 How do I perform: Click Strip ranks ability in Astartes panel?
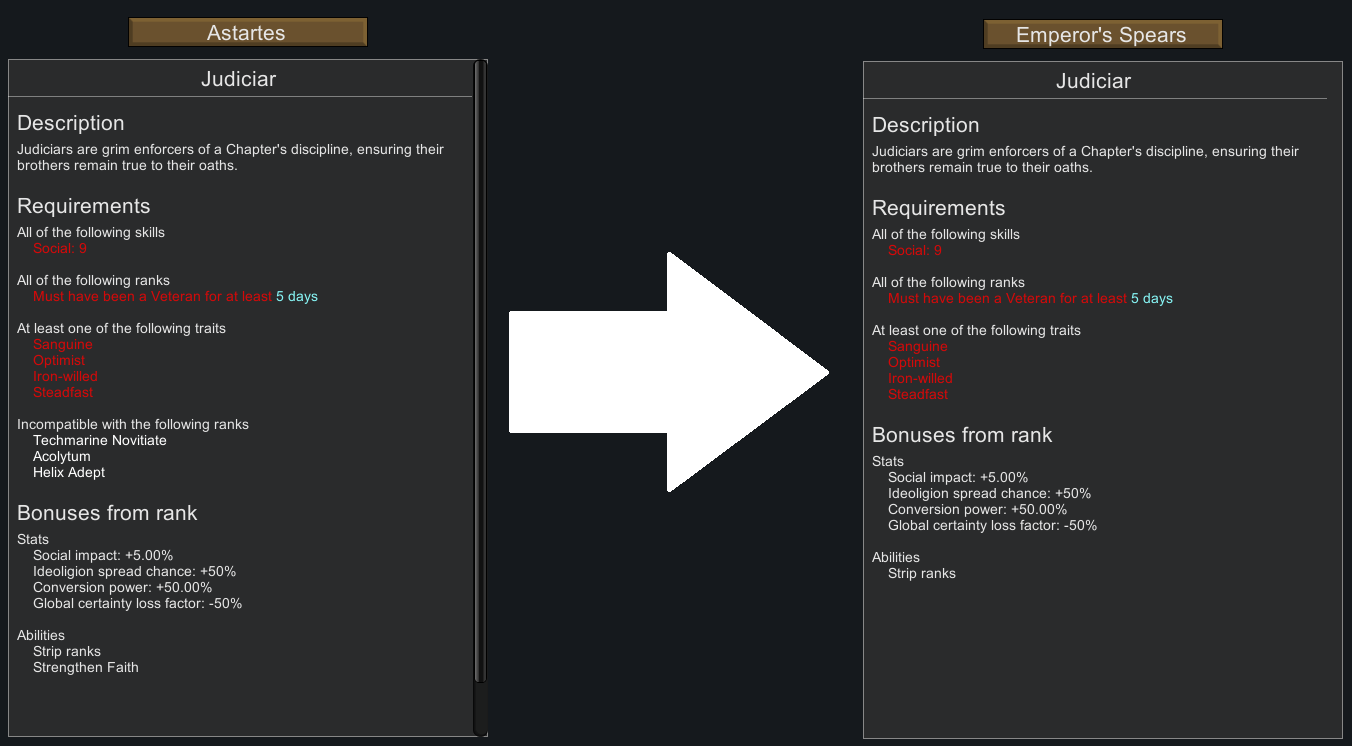67,651
